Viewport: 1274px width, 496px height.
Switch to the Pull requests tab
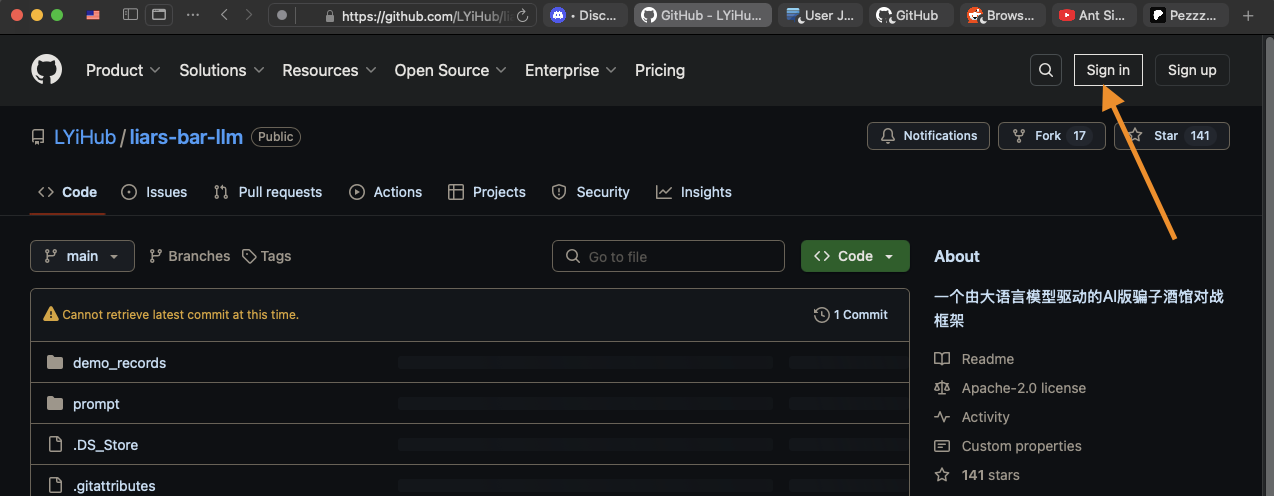[x=268, y=192]
